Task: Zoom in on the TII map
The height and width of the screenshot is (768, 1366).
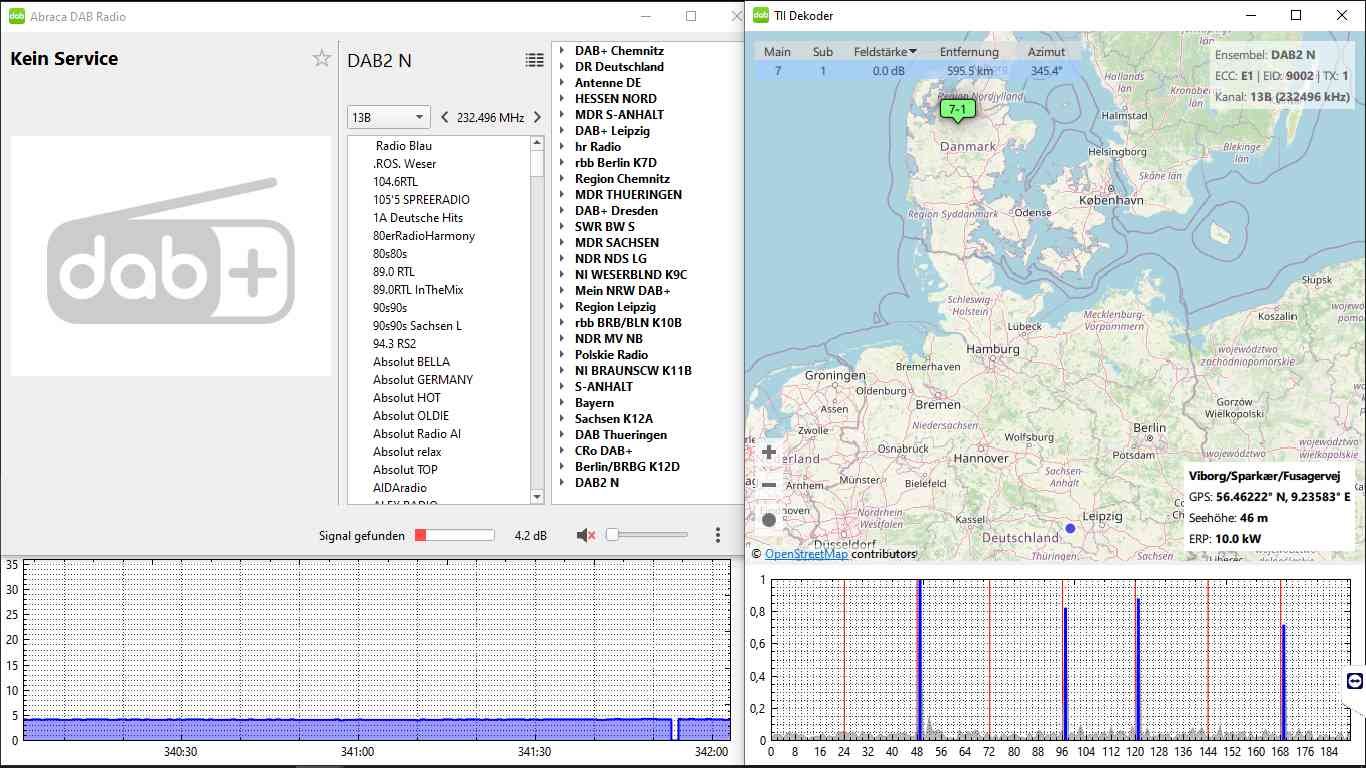Action: pyautogui.click(x=769, y=452)
